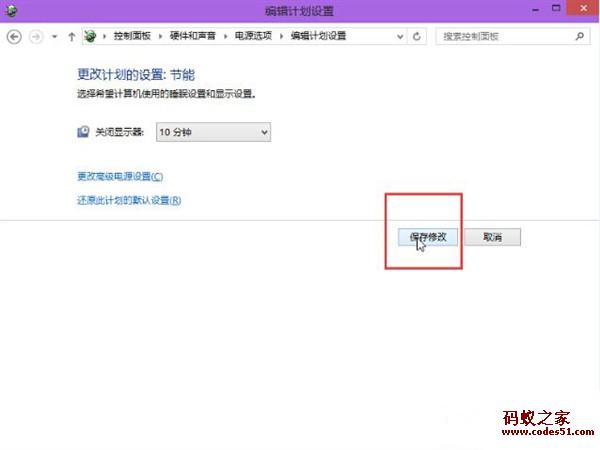Click the Back navigation arrow
Image resolution: width=600 pixels, height=450 pixels.
point(14,36)
